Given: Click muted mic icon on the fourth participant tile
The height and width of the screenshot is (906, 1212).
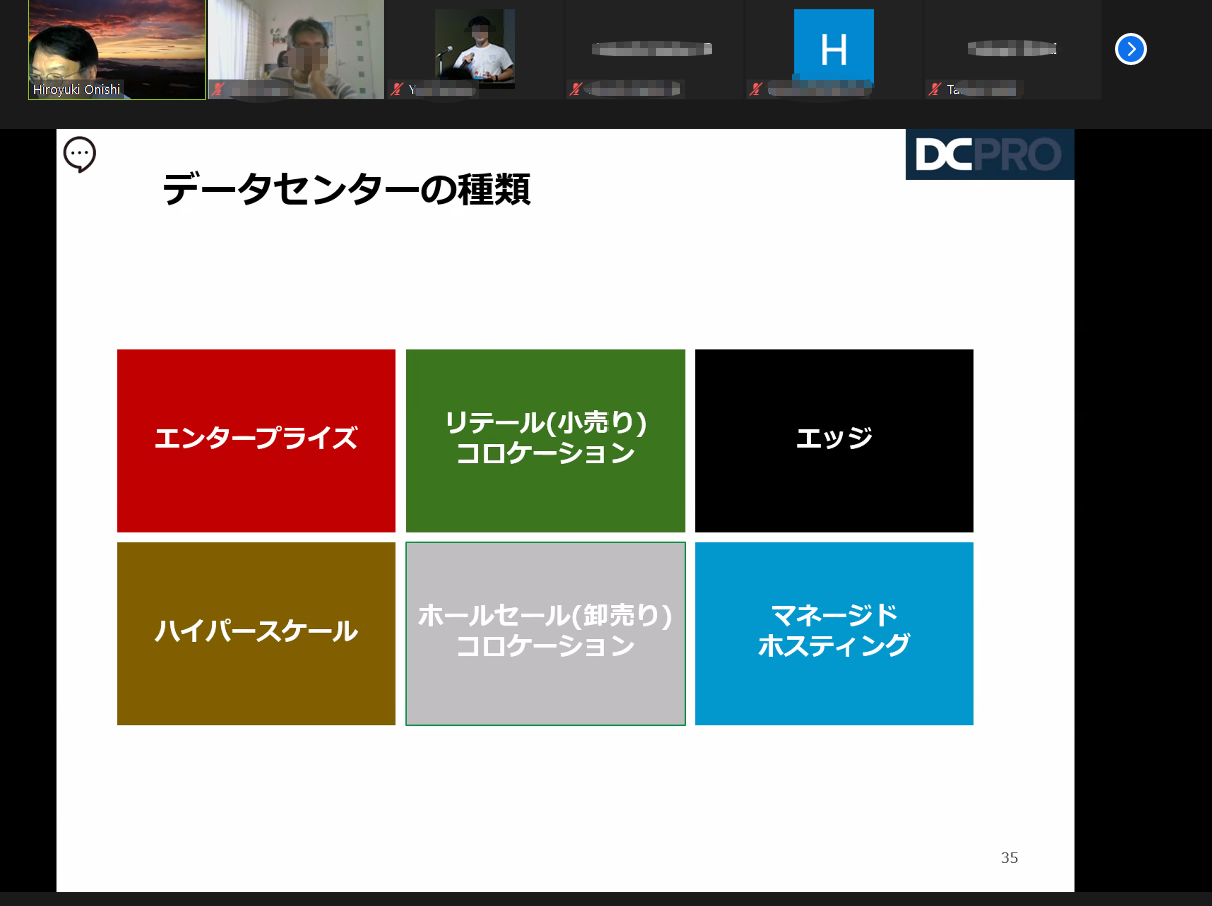Looking at the screenshot, I should click(575, 90).
